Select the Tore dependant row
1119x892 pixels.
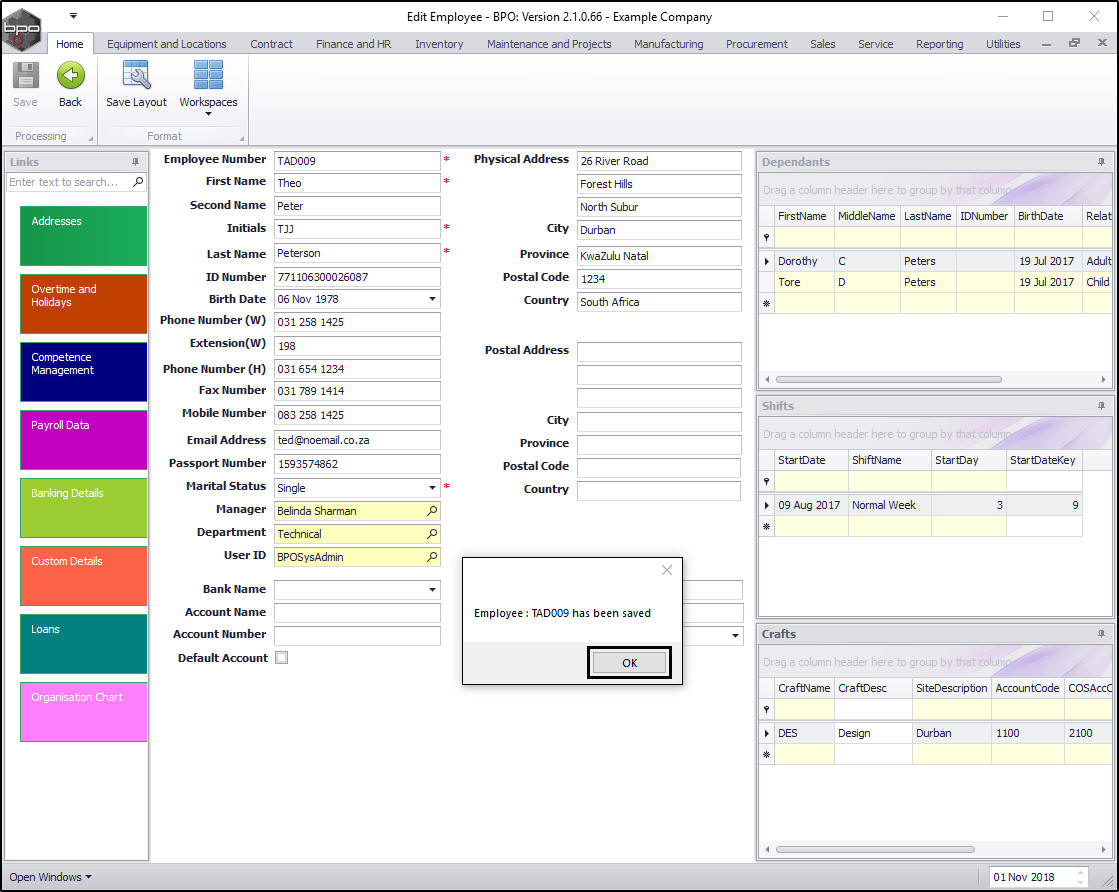(935, 282)
